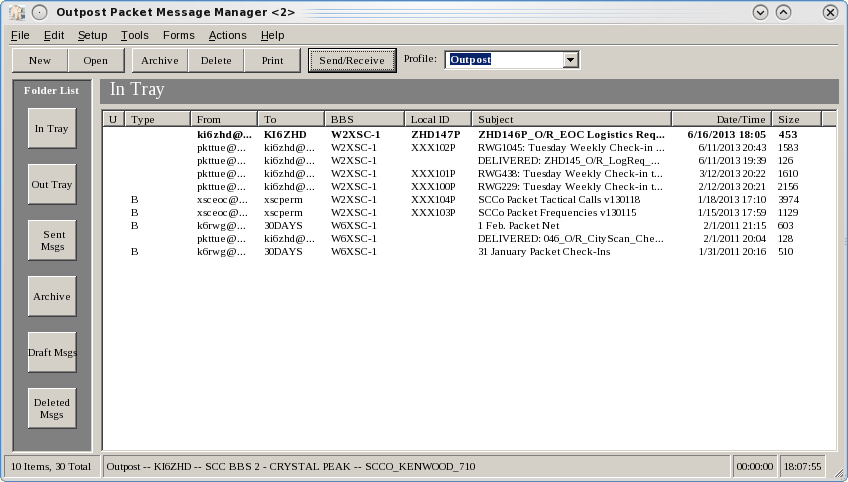Click the Send/Receive toolbar button

tap(351, 60)
